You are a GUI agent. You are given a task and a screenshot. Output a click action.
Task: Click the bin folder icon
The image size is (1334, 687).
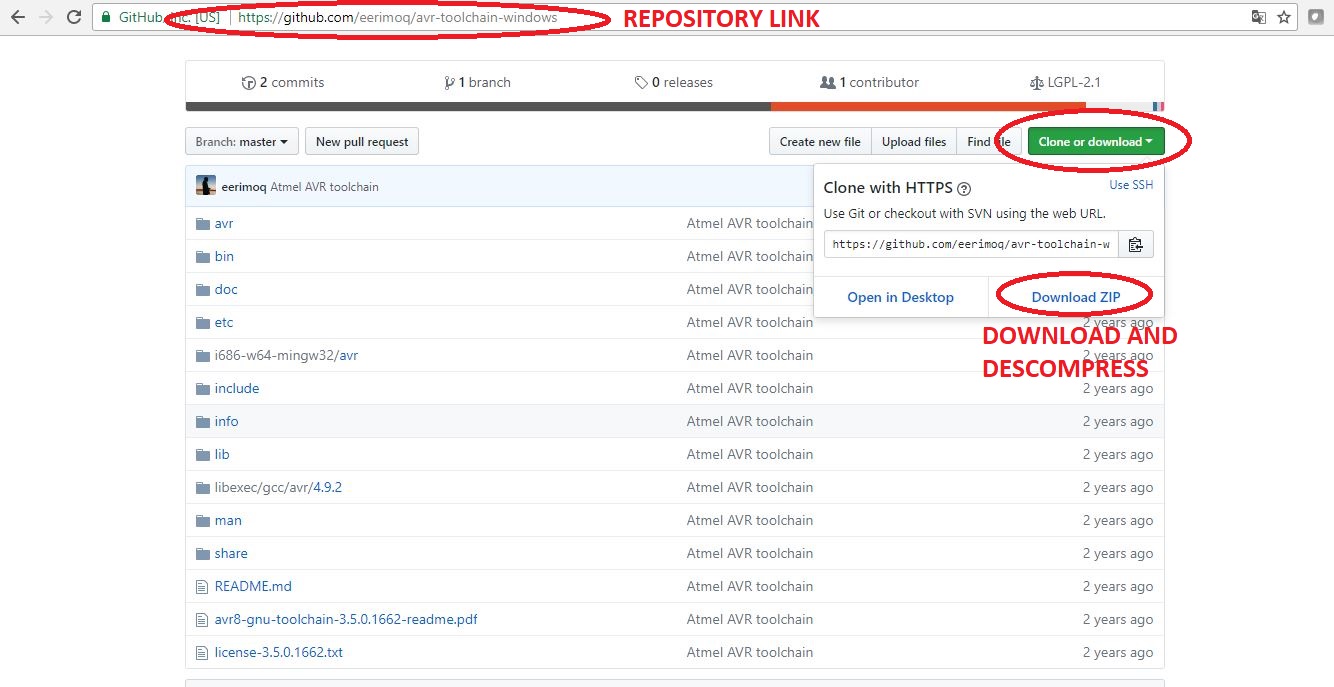[x=203, y=257]
